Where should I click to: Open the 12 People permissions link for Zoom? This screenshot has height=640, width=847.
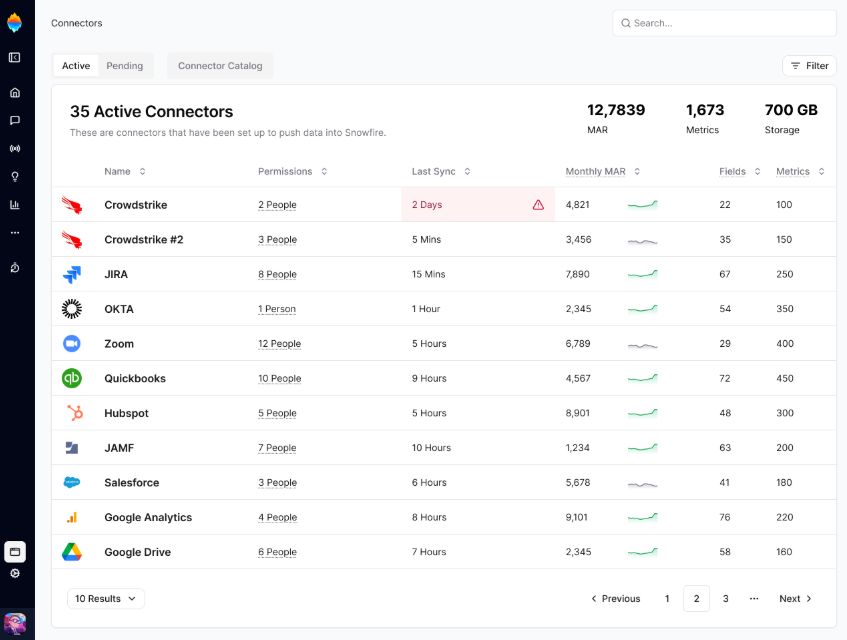click(279, 343)
